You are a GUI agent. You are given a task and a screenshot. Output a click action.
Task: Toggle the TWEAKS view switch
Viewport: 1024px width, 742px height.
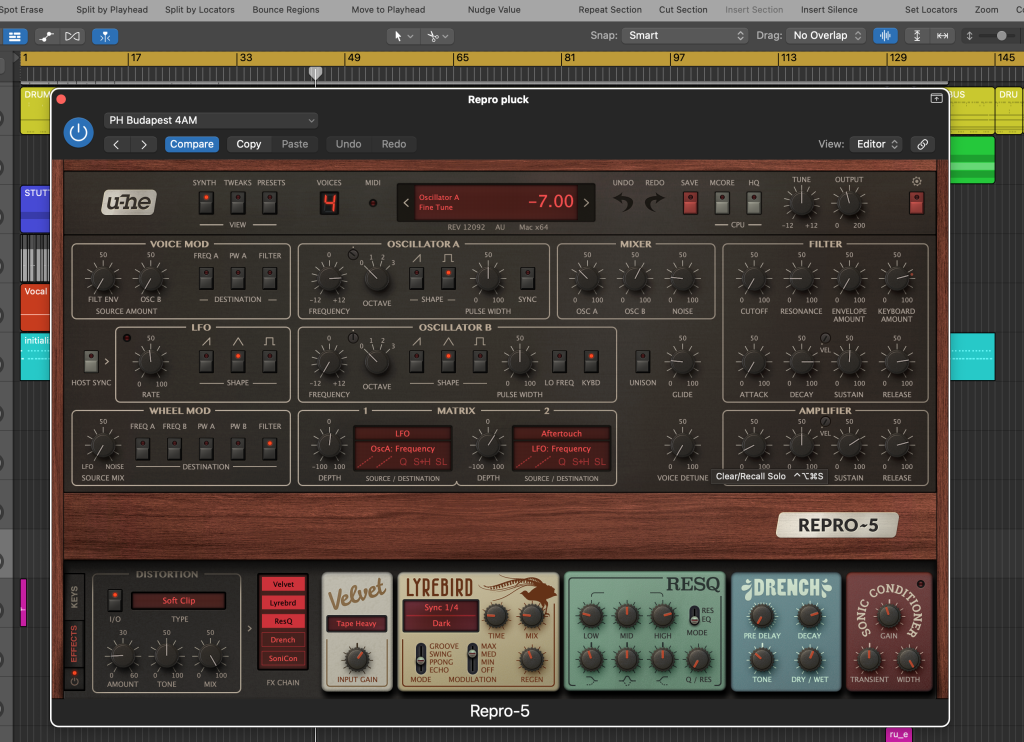click(x=238, y=203)
